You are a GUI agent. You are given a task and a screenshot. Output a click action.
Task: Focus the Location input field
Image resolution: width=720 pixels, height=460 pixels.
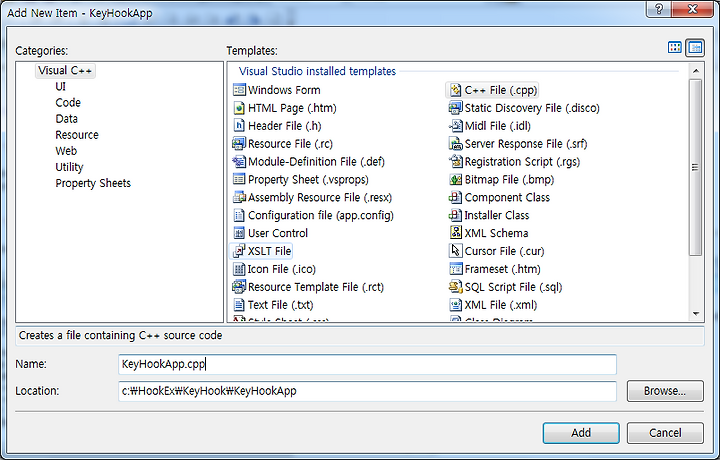click(x=367, y=391)
